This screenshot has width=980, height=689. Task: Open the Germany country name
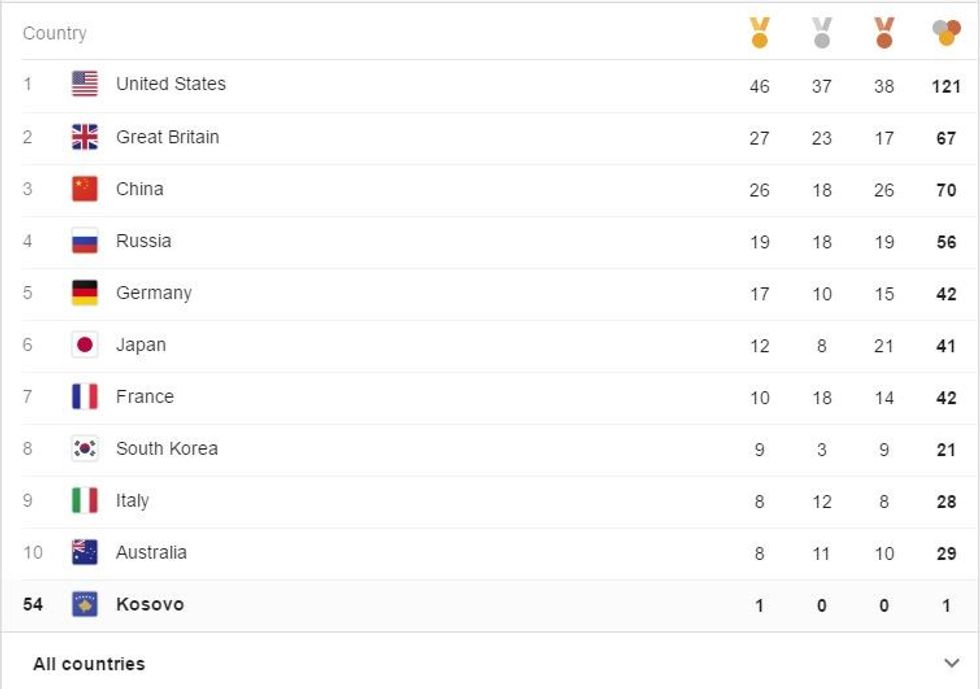(153, 293)
